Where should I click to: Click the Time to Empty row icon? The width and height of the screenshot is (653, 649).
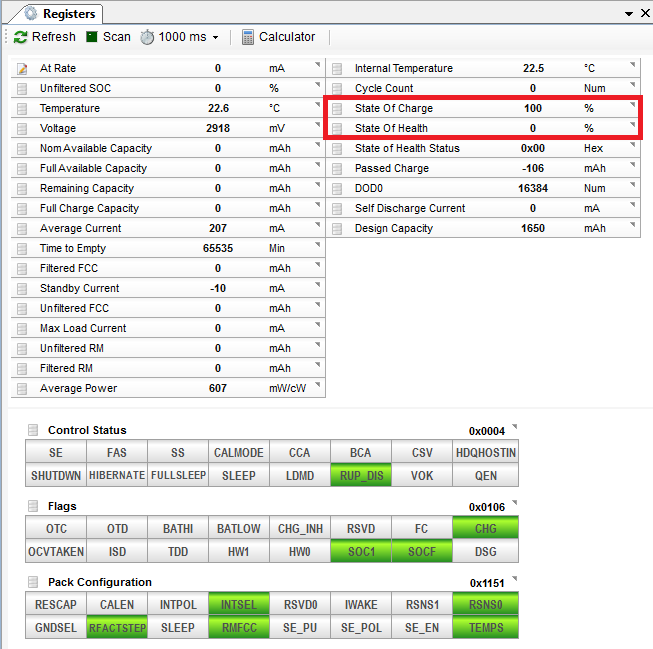tap(22, 248)
